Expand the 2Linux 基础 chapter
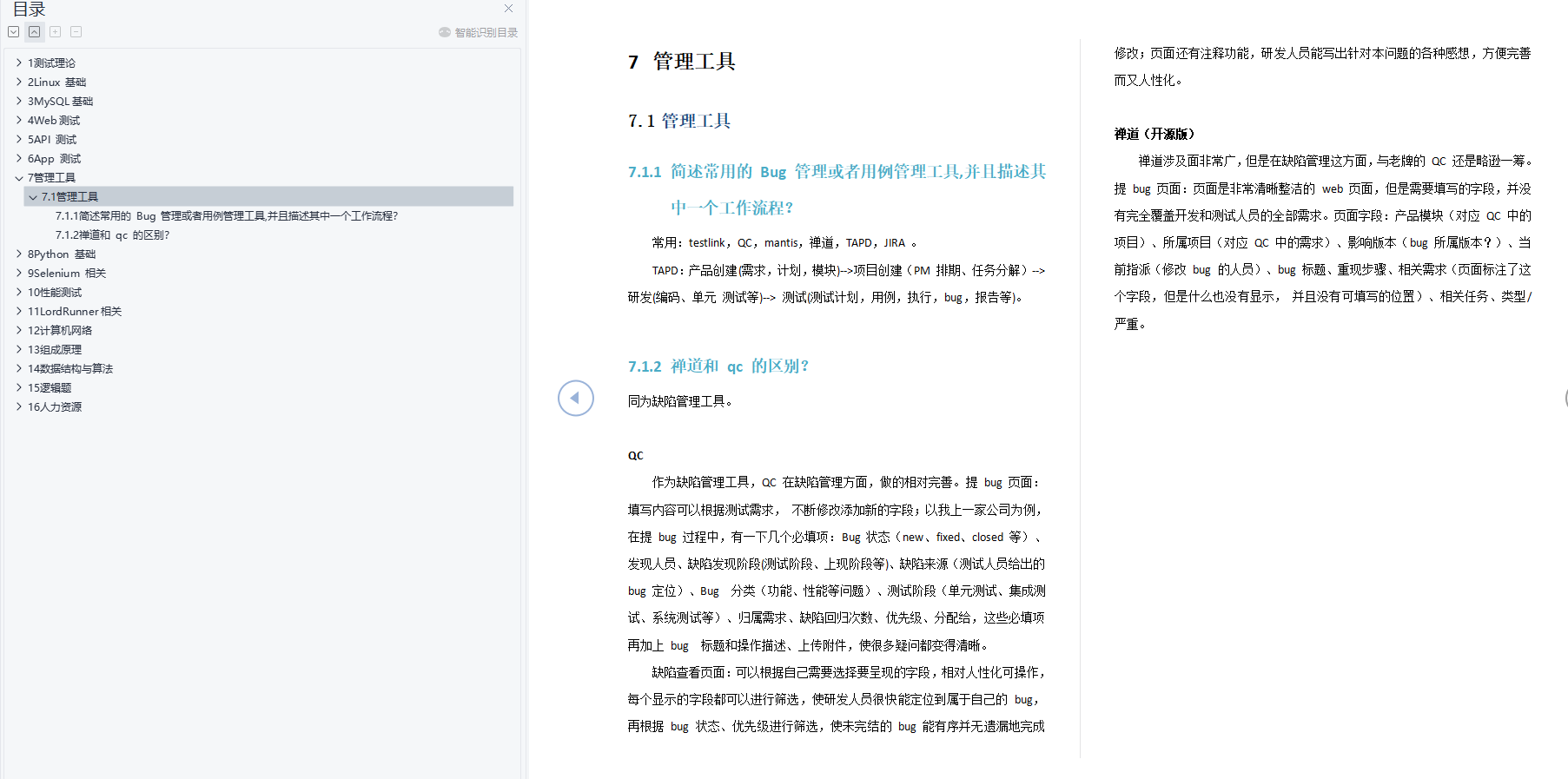 tap(19, 82)
